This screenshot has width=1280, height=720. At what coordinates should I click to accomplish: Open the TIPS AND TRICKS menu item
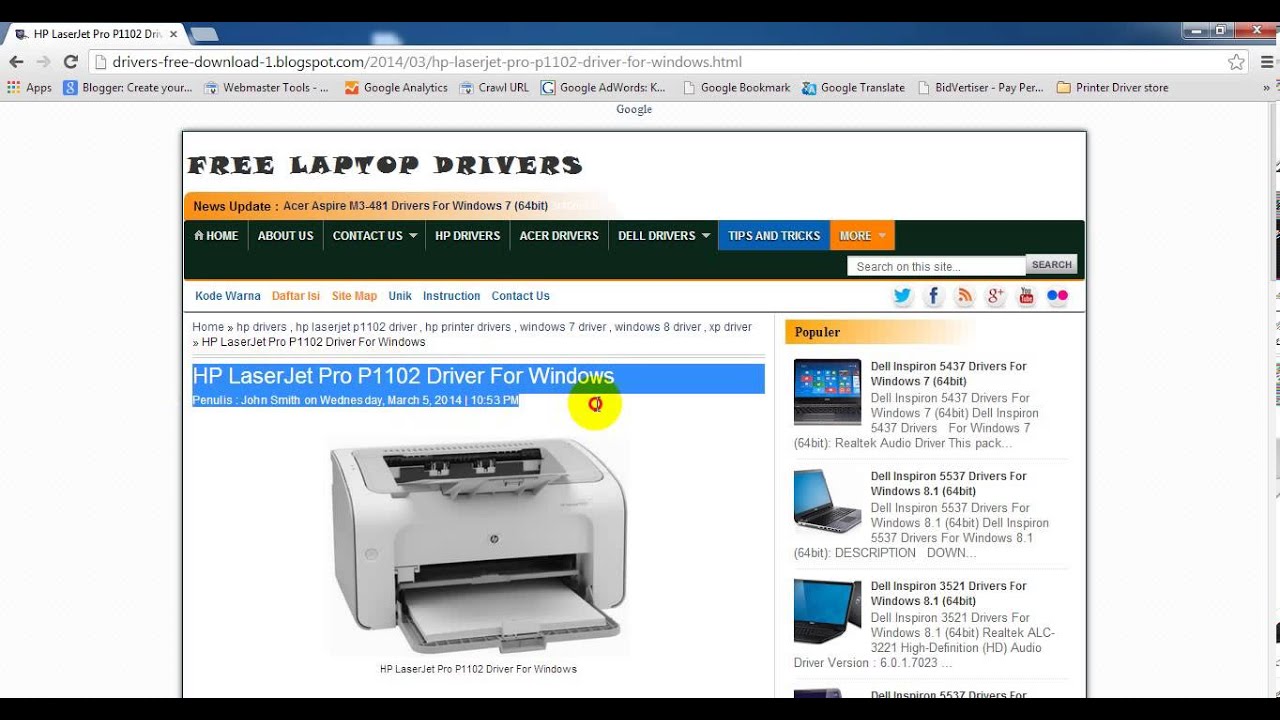point(774,236)
